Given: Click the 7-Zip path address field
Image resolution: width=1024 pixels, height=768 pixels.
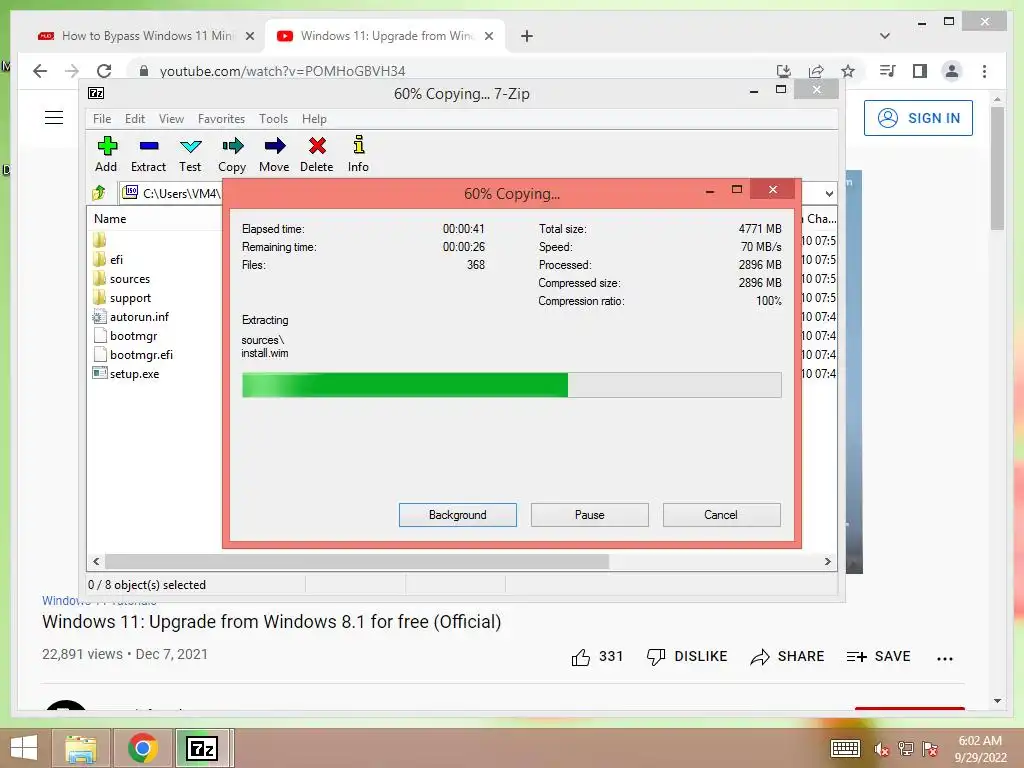Looking at the screenshot, I should [x=173, y=193].
